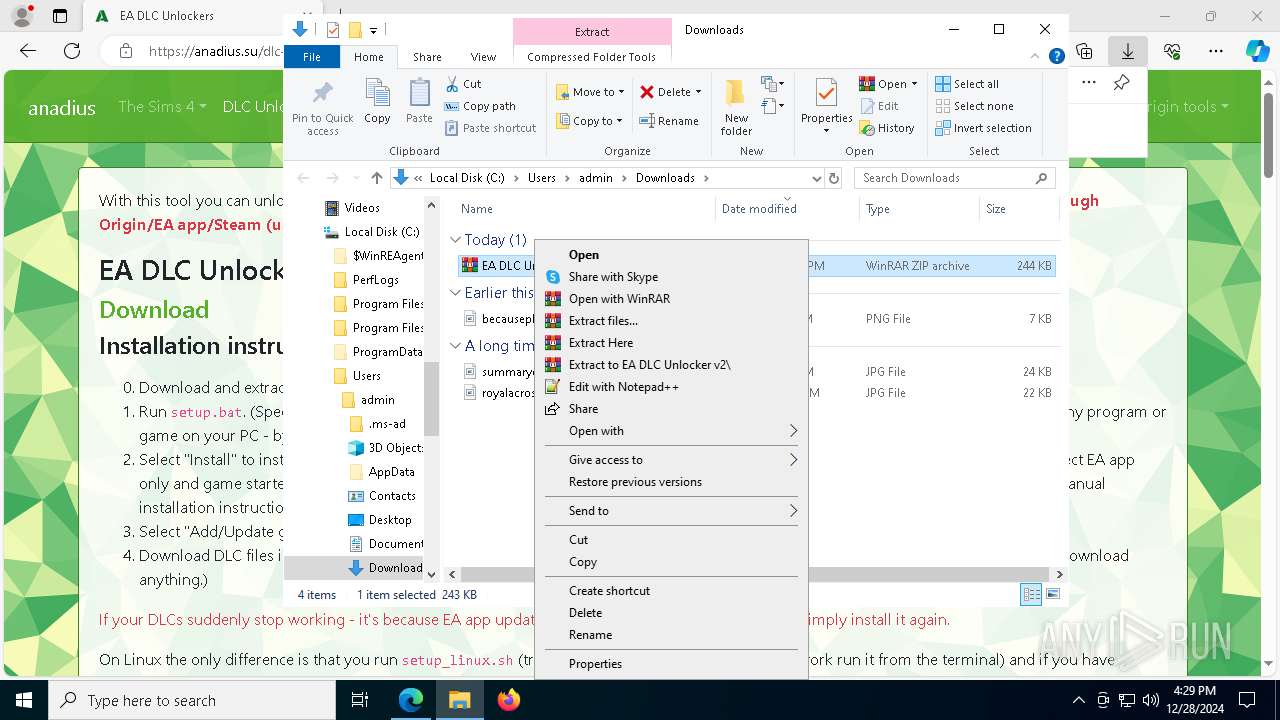
Task: Choose Open in context menu
Action: pos(671,255)
